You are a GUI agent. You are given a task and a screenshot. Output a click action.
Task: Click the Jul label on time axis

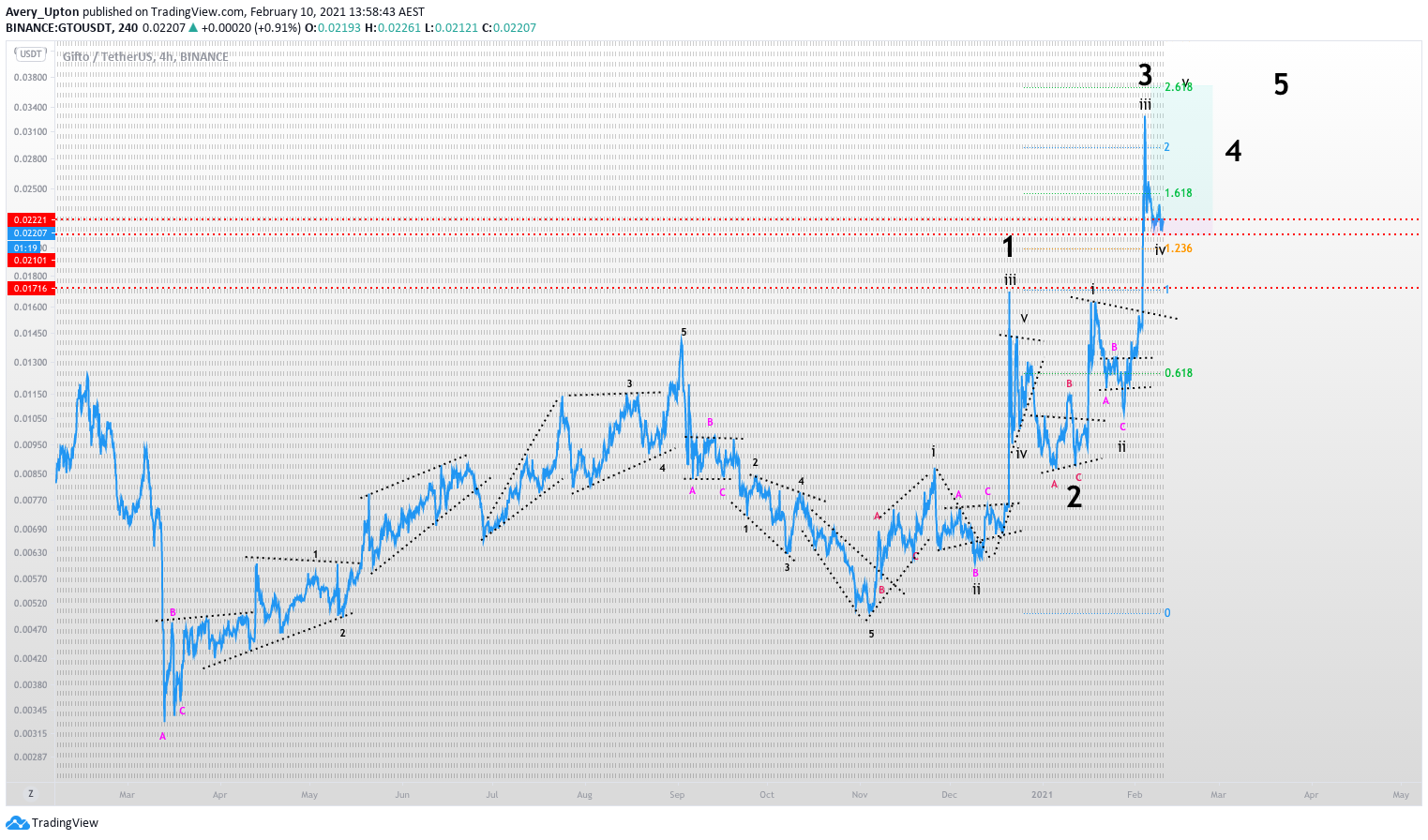coord(492,795)
